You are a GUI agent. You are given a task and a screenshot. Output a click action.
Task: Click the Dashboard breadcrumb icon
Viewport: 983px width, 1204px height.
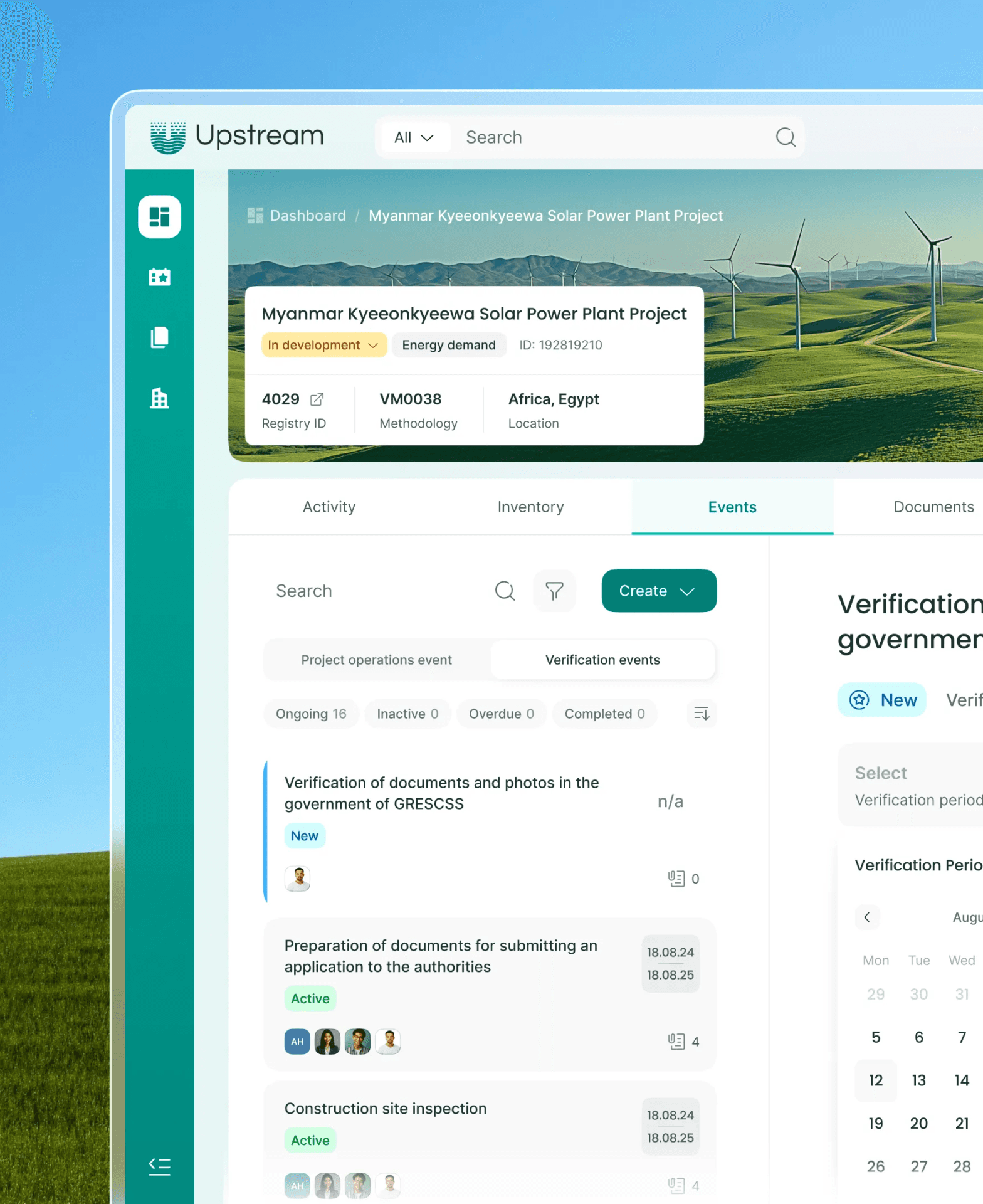coord(255,216)
